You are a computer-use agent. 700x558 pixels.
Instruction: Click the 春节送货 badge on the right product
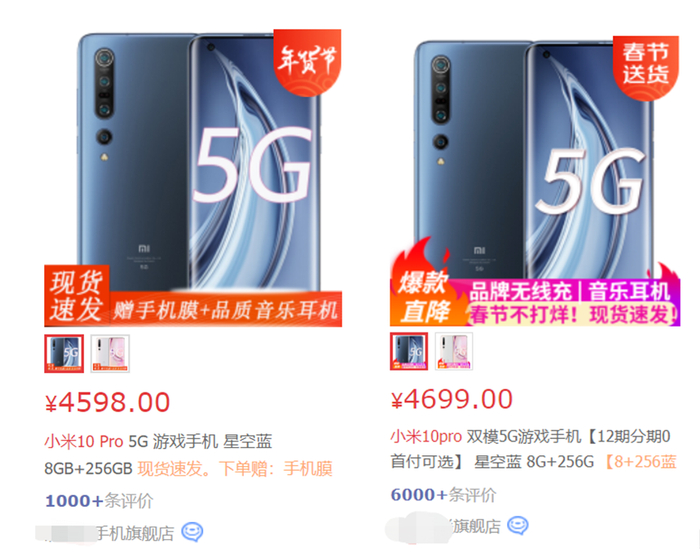(x=646, y=67)
